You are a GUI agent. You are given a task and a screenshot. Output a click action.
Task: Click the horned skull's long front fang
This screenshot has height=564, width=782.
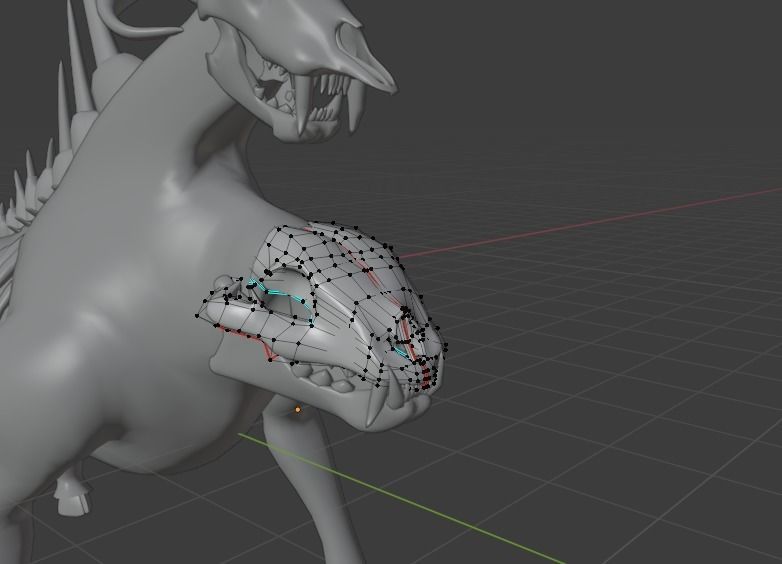(x=302, y=106)
